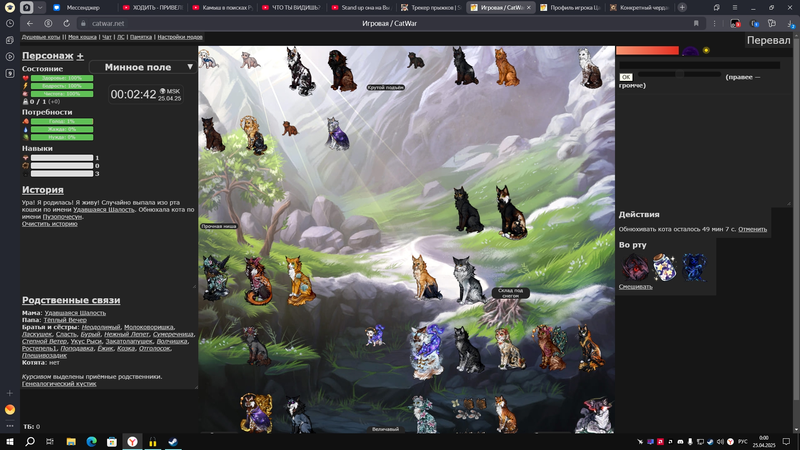Viewport: 800px width, 450px height.
Task: Open notification center on the taskbar
Action: click(786, 442)
